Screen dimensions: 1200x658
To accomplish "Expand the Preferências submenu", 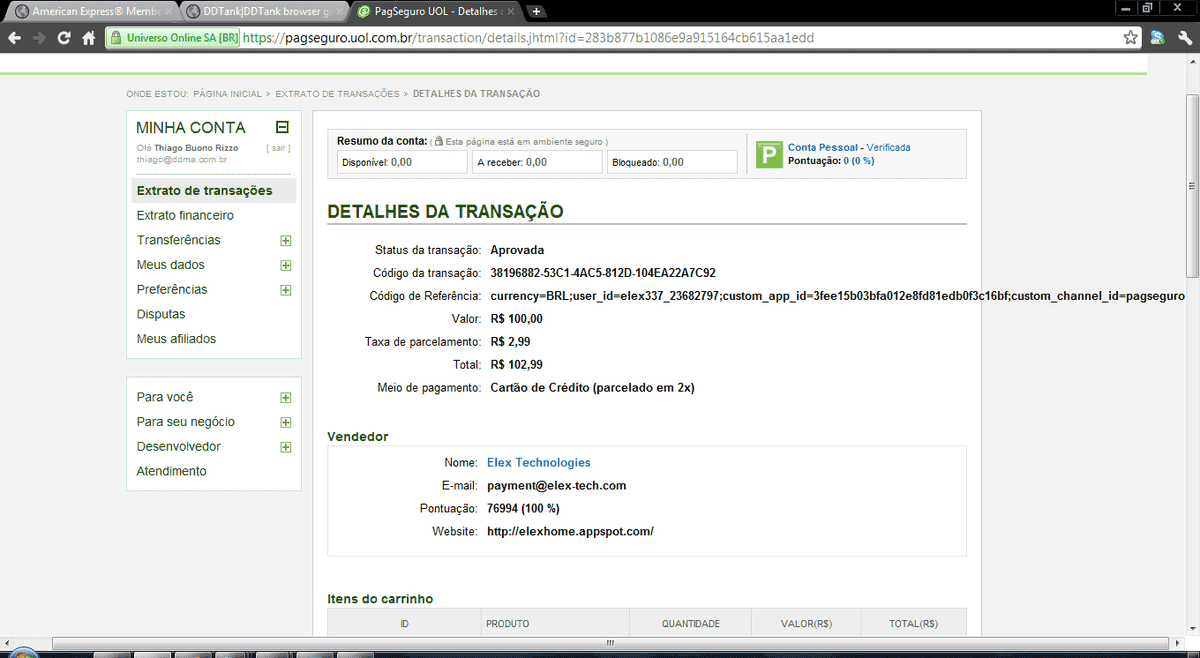I will pyautogui.click(x=285, y=290).
